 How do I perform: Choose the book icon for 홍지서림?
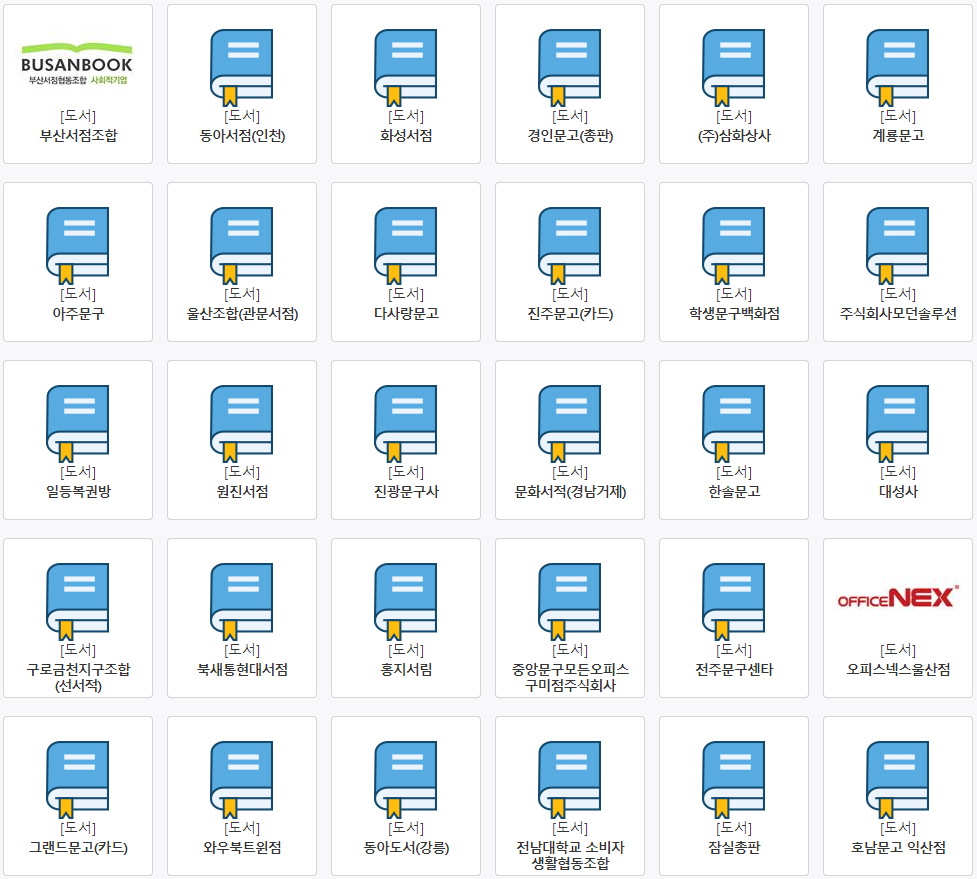pyautogui.click(x=406, y=602)
